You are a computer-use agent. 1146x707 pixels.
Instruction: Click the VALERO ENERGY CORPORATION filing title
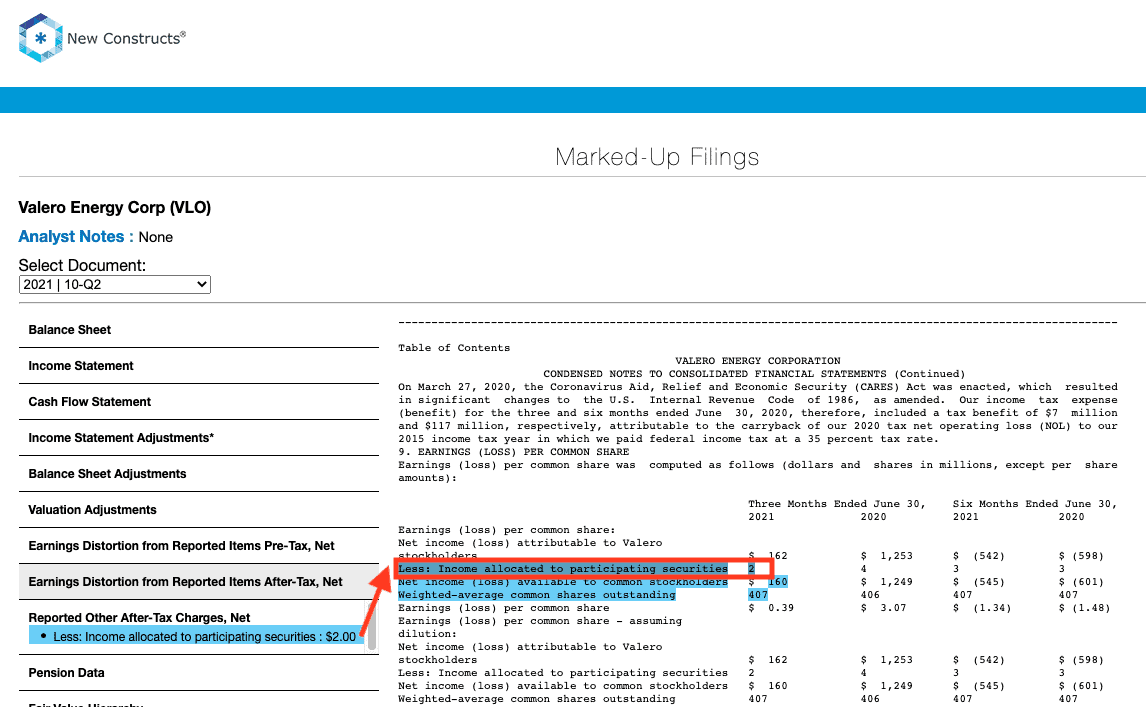point(758,361)
